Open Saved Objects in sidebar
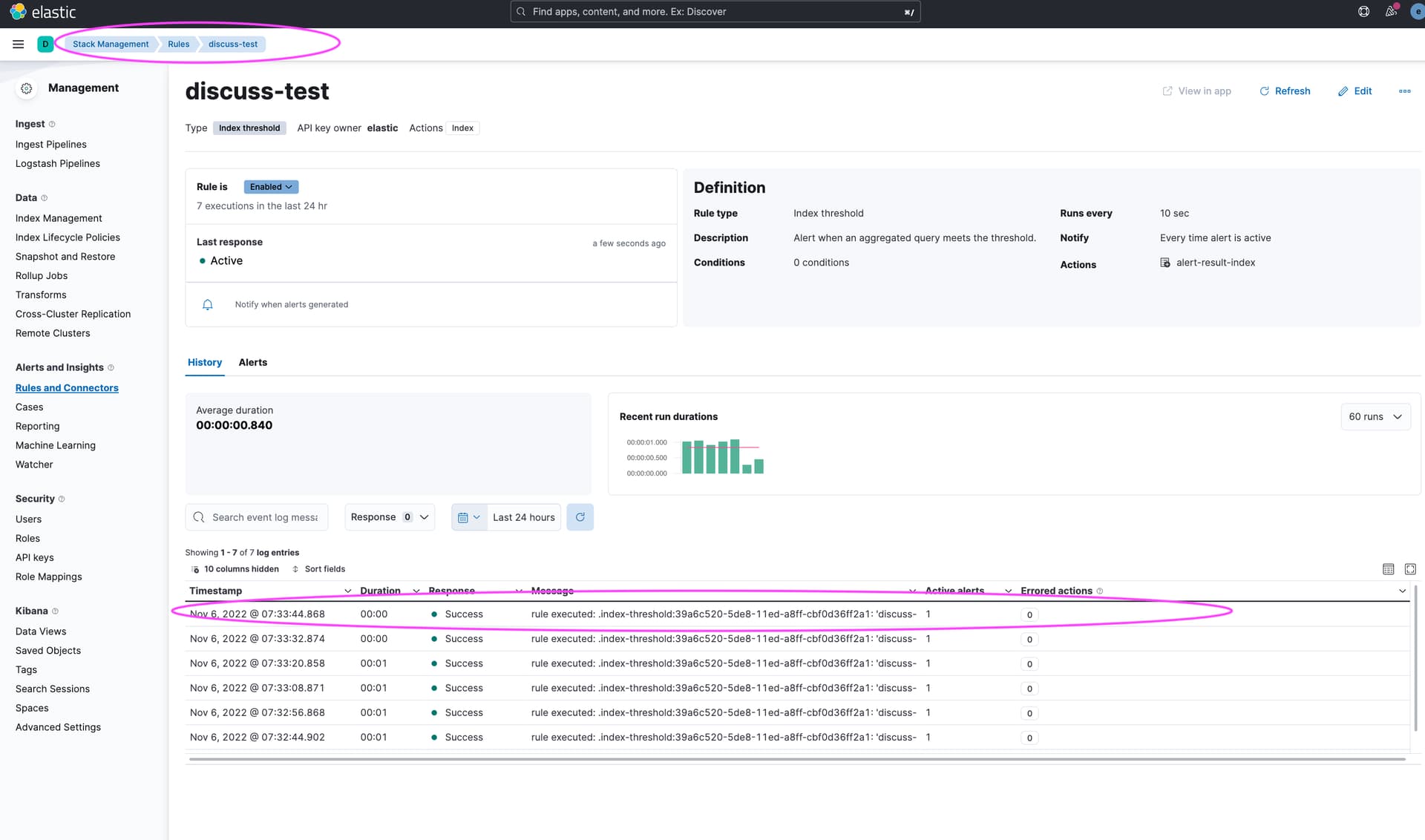The width and height of the screenshot is (1425, 840). (x=48, y=651)
